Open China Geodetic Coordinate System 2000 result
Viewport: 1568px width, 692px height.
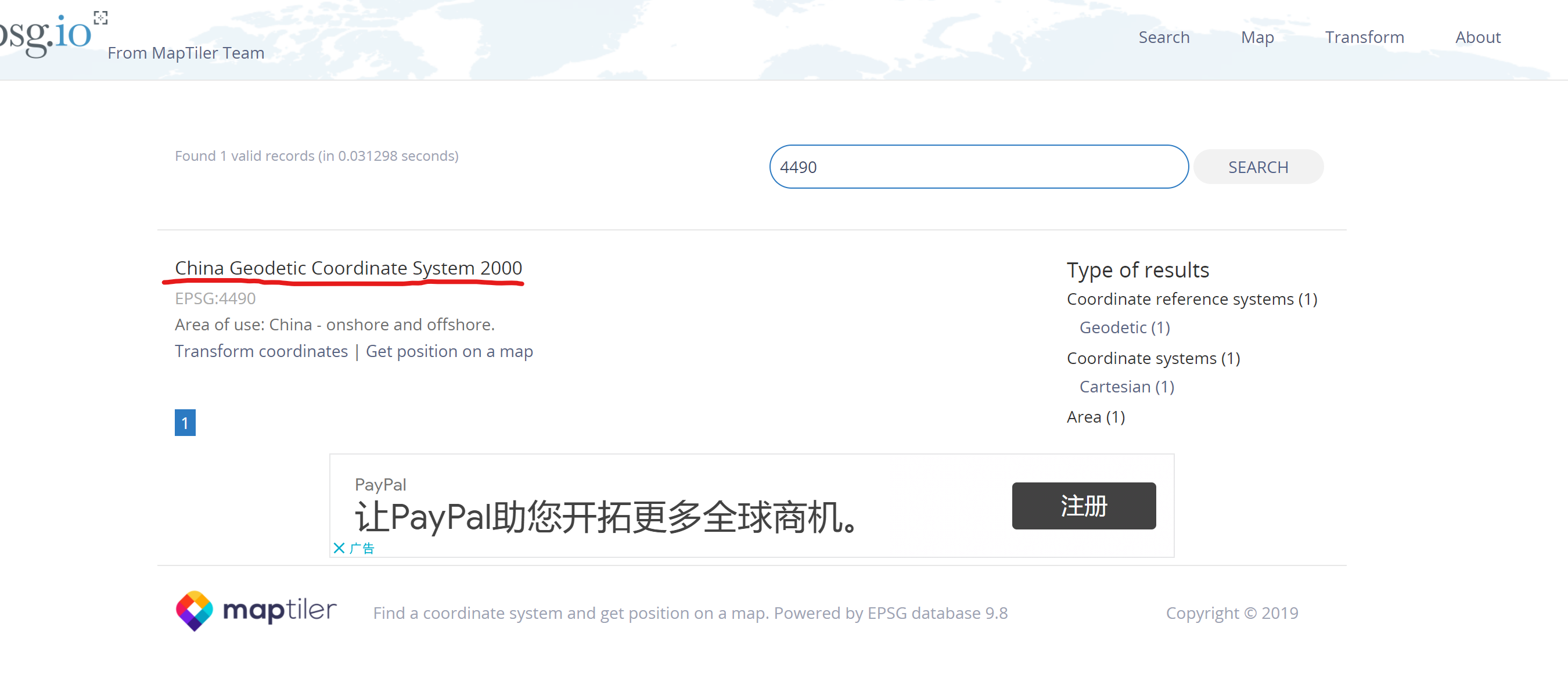(x=348, y=268)
